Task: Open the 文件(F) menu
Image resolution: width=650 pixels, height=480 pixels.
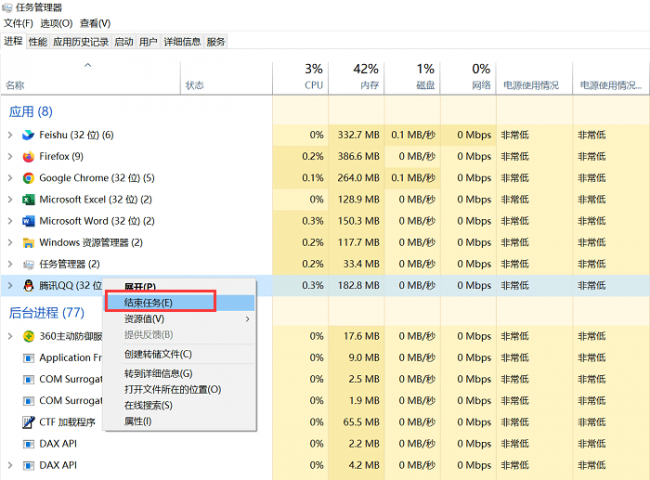Action: (18, 23)
